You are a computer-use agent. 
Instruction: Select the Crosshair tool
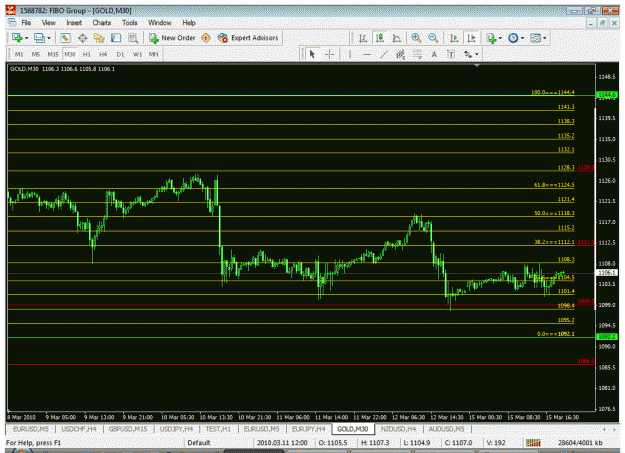point(330,54)
